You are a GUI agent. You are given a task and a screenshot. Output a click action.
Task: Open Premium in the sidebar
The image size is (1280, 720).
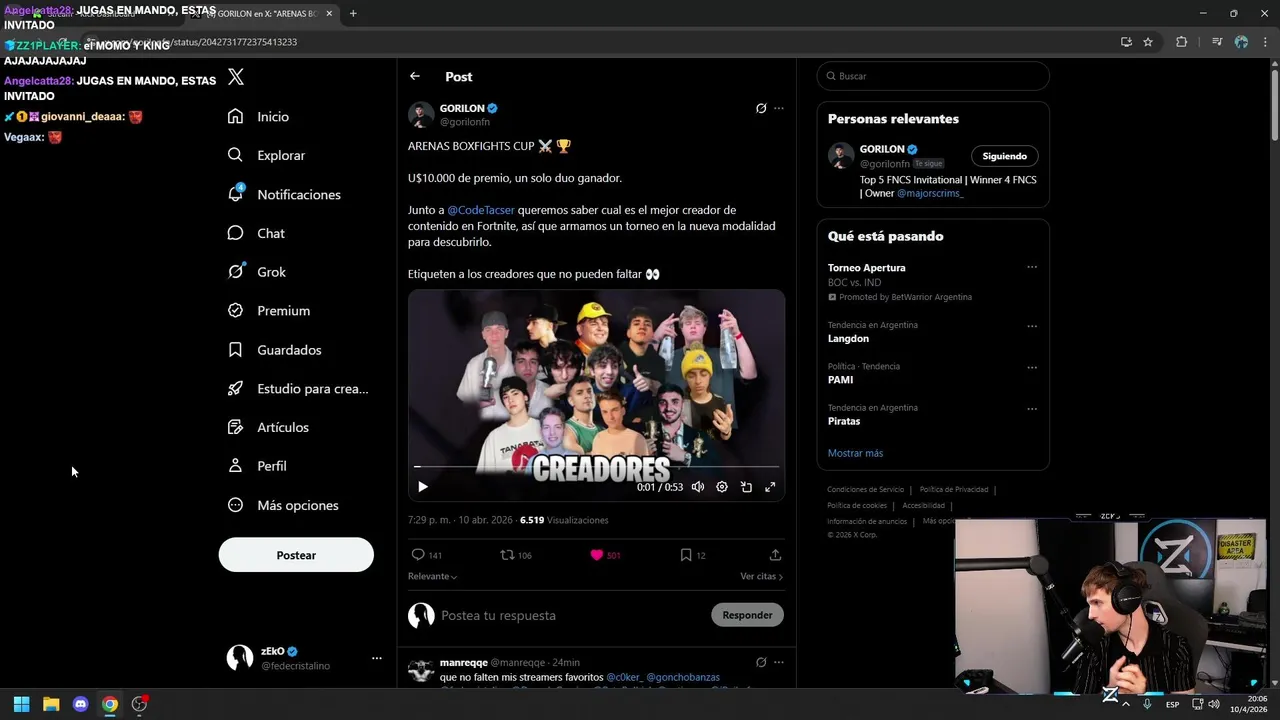[x=268, y=311]
